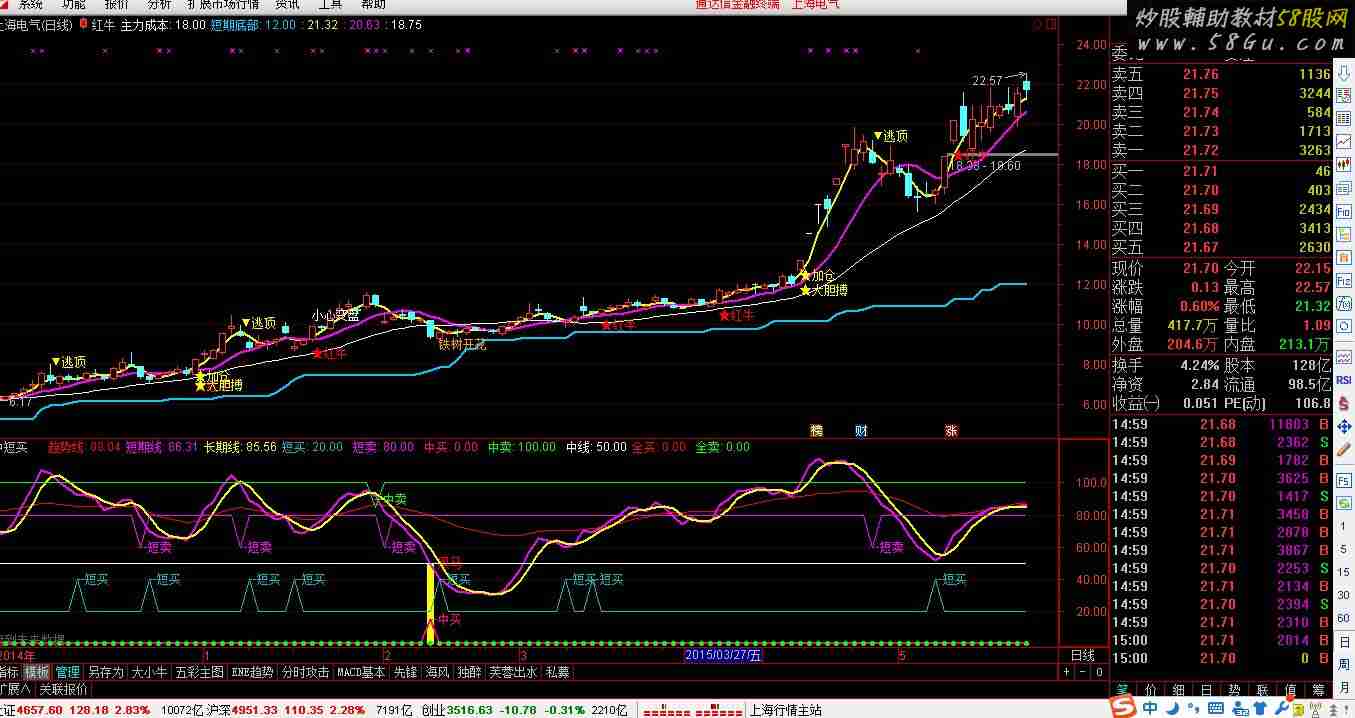Select the blue four-arrow move icon
The image size is (1355, 718).
[1343, 427]
